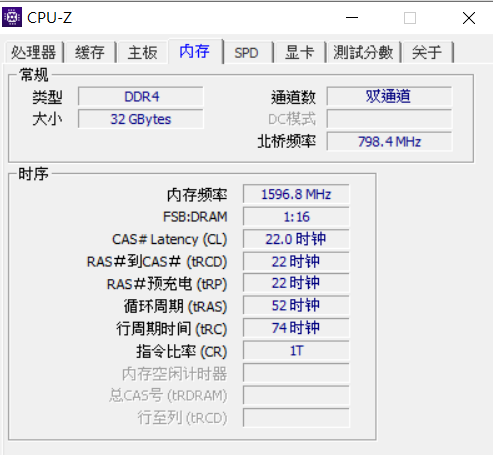Click the 52 时钟 tRAS value
This screenshot has height=455, width=493.
pos(296,306)
